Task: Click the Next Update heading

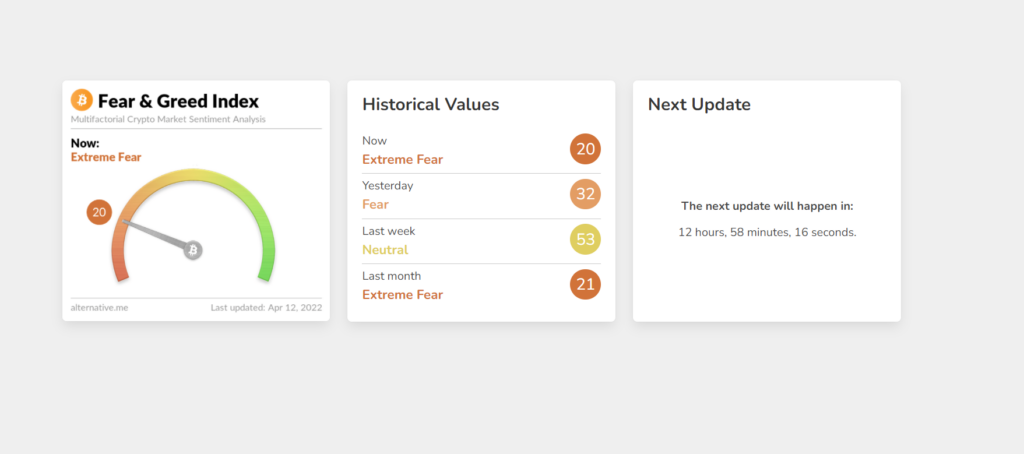Action: point(699,104)
